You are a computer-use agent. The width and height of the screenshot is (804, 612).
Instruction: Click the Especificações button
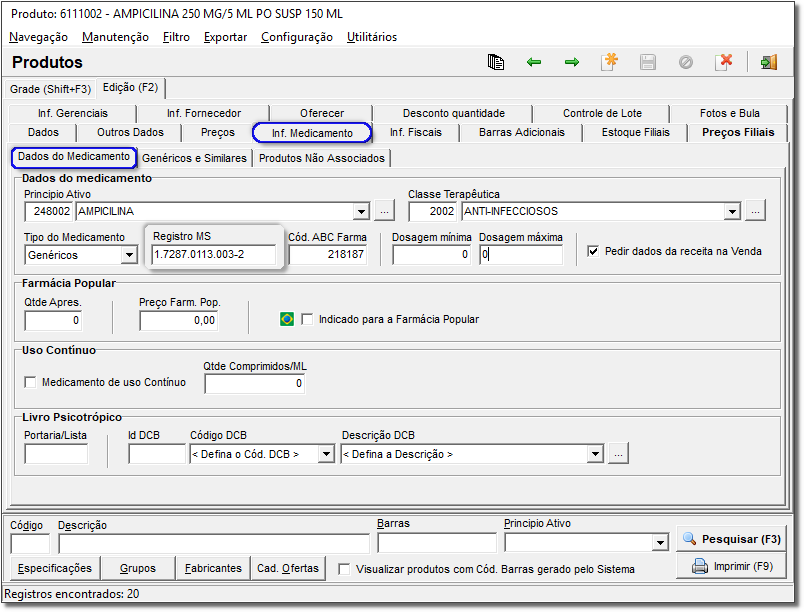[55, 568]
